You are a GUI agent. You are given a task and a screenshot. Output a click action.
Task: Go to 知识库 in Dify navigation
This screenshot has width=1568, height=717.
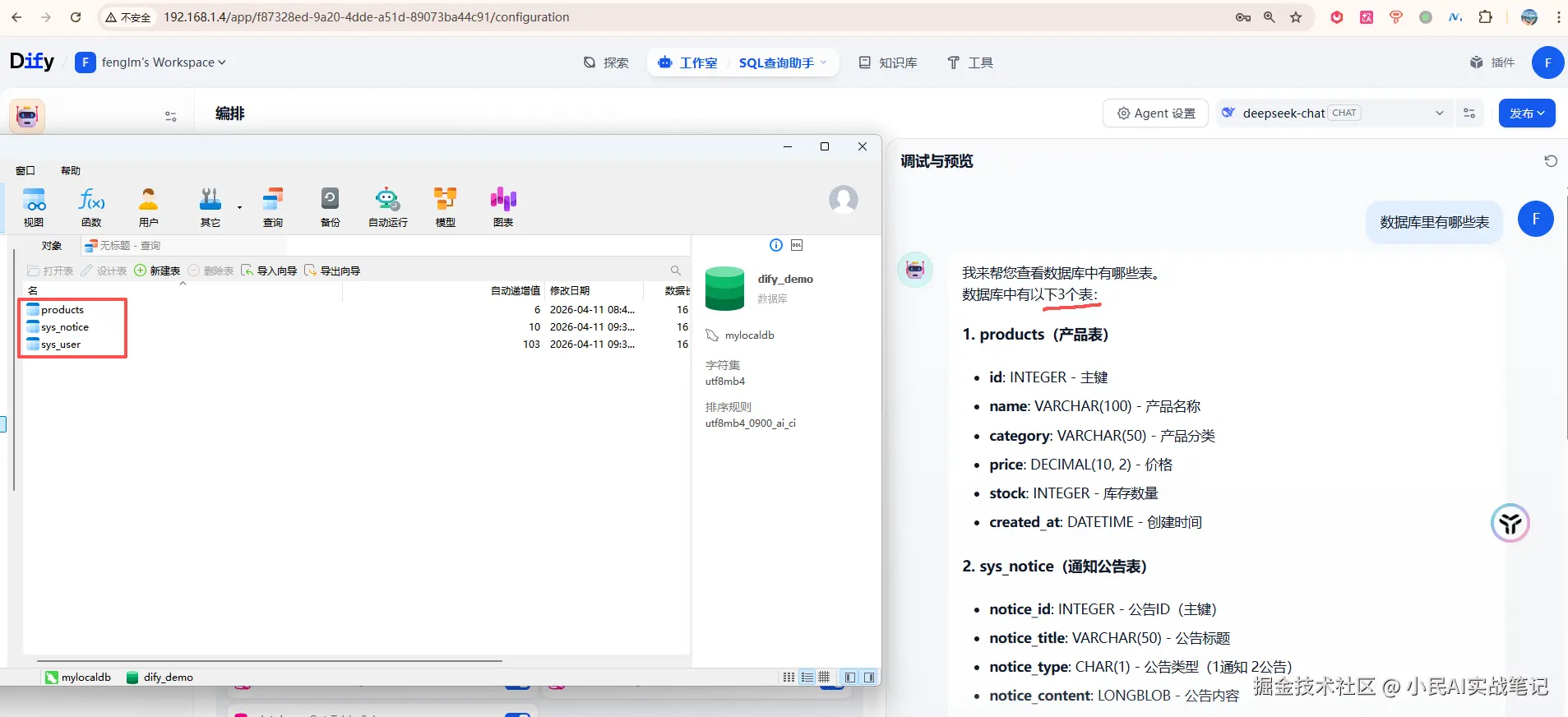[888, 62]
